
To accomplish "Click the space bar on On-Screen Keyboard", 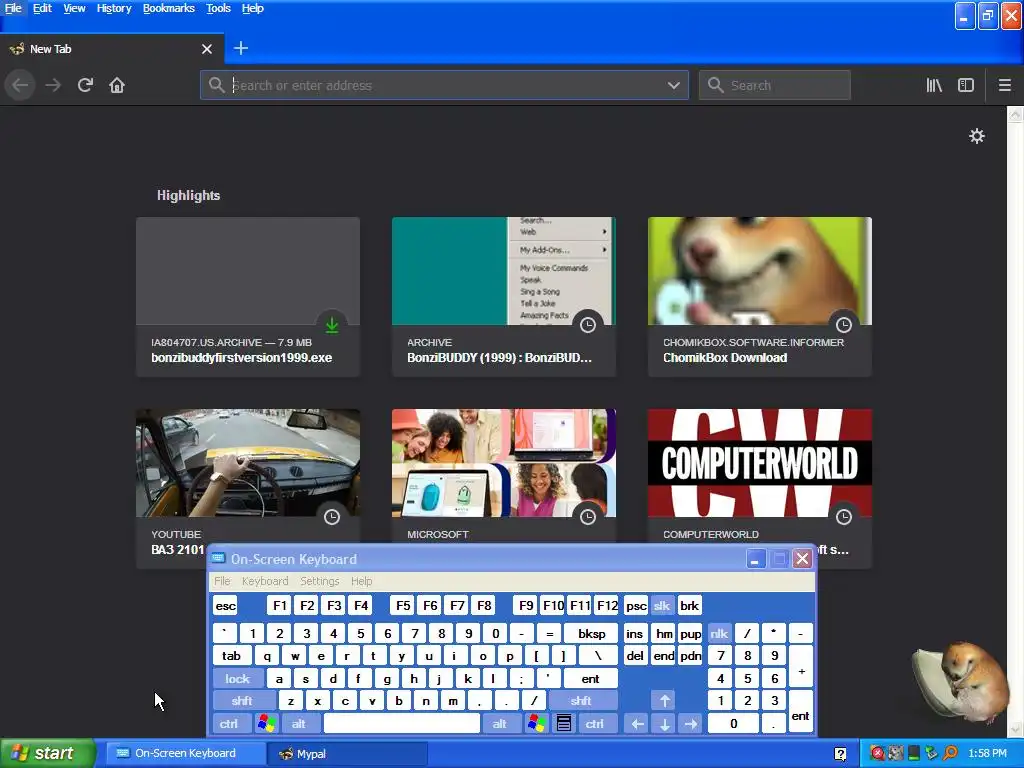I will pos(402,724).
